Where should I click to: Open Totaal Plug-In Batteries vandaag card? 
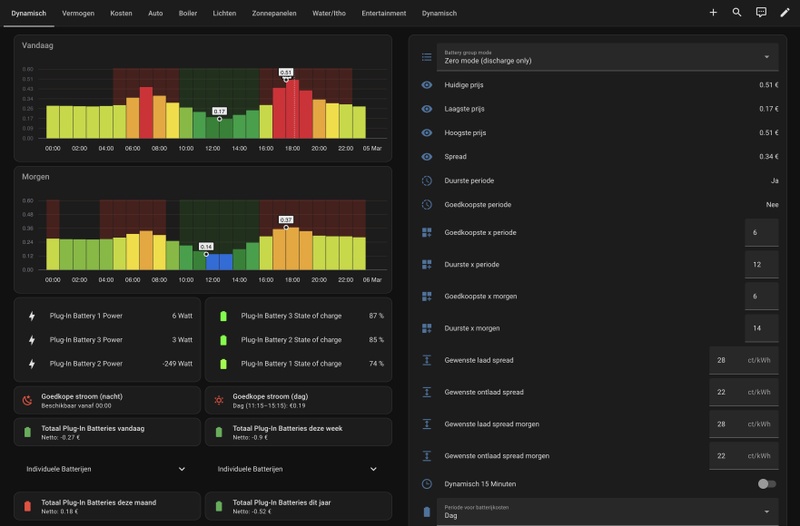coord(105,432)
